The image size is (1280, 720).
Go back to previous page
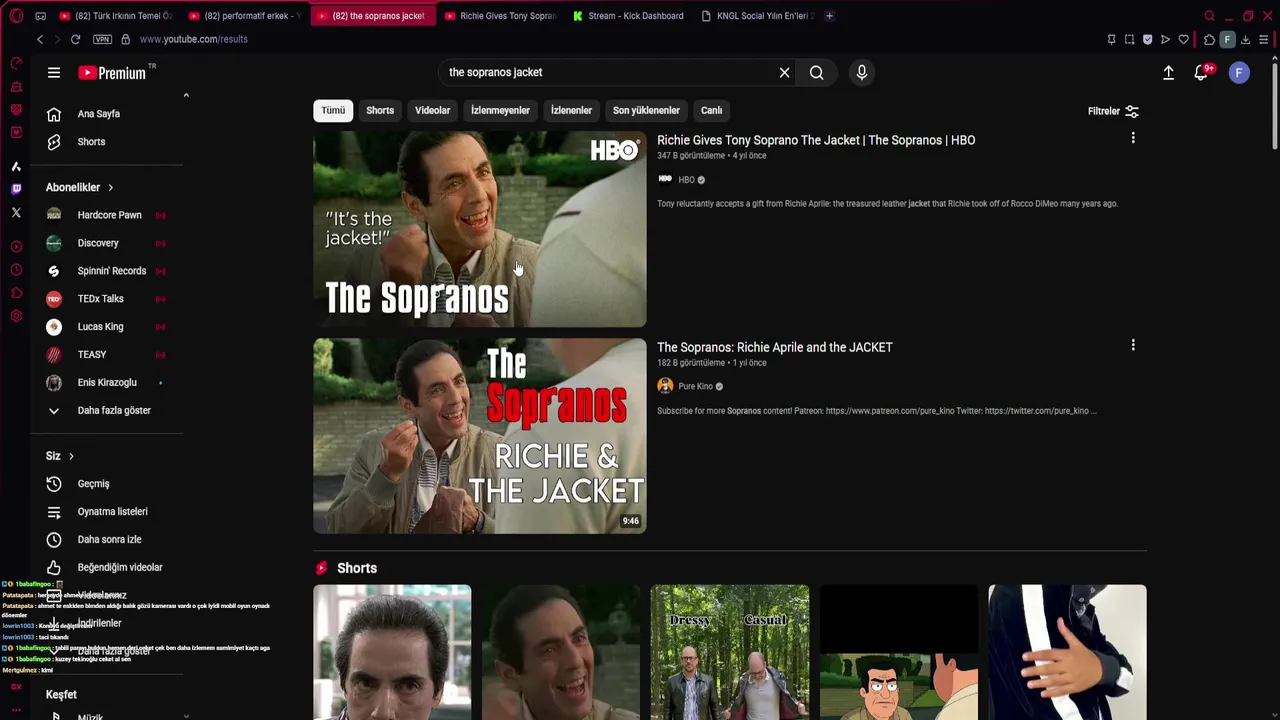[x=39, y=39]
